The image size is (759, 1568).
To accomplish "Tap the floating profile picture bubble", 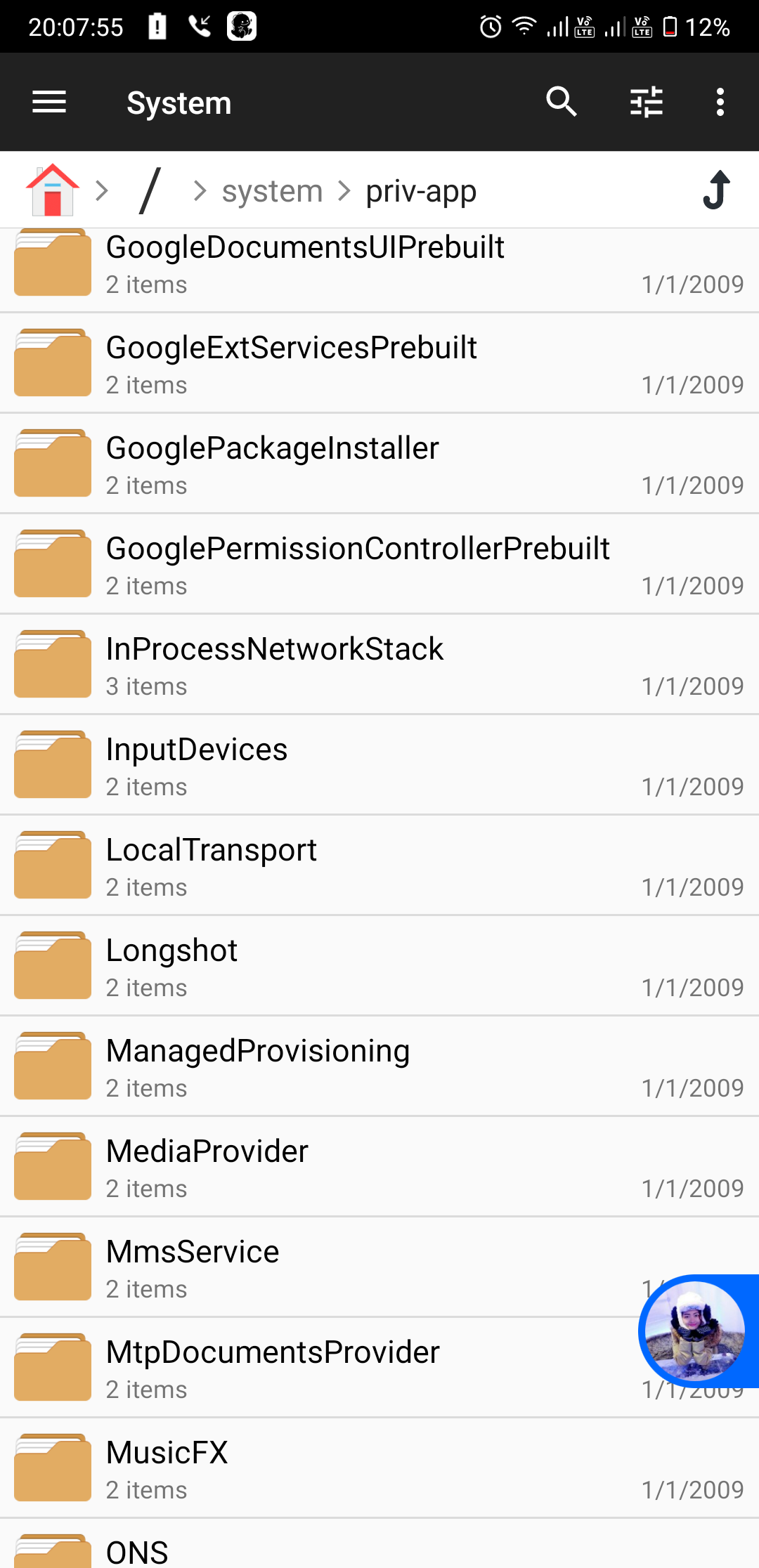I will 694,1331.
